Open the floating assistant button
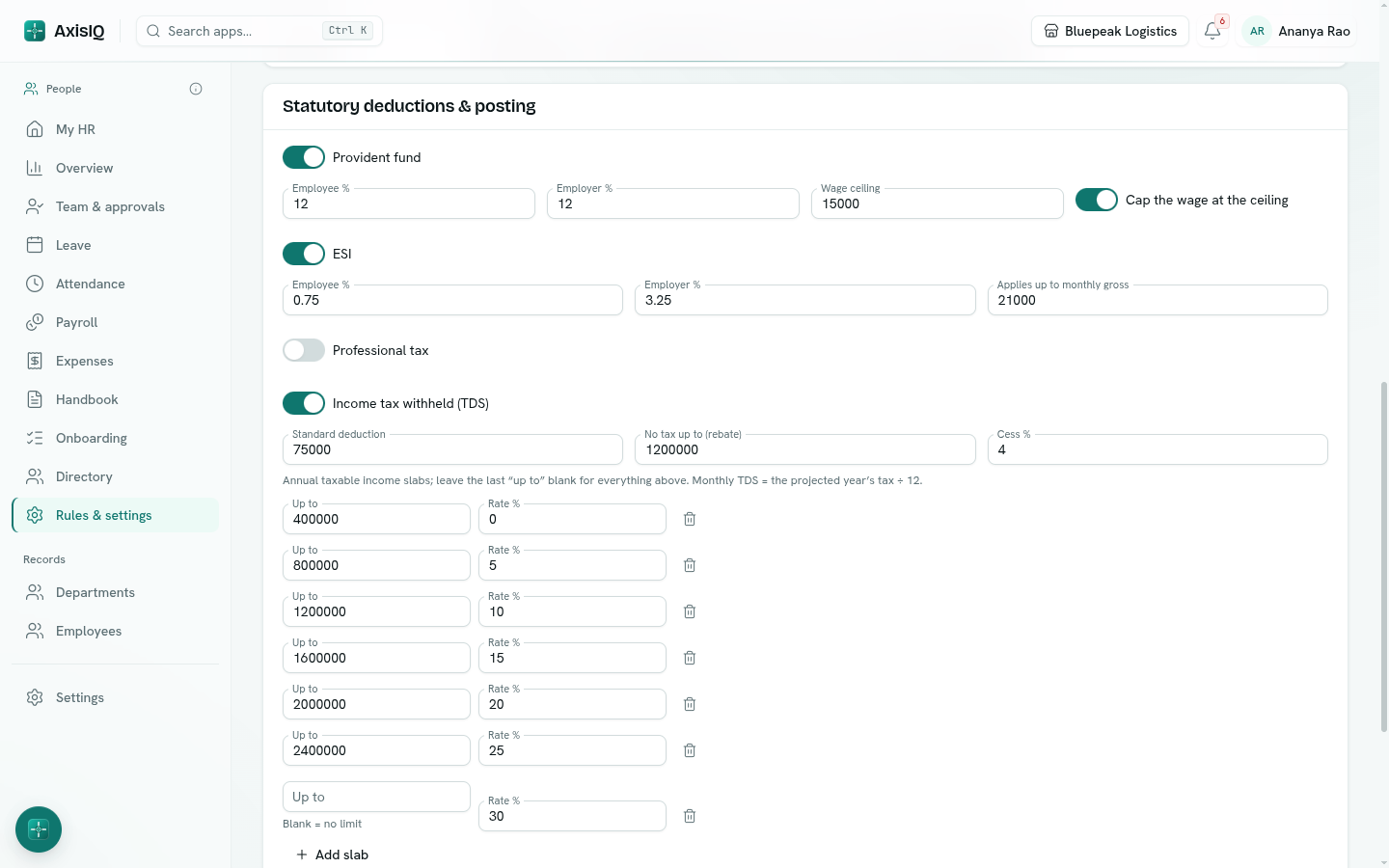 (39, 829)
